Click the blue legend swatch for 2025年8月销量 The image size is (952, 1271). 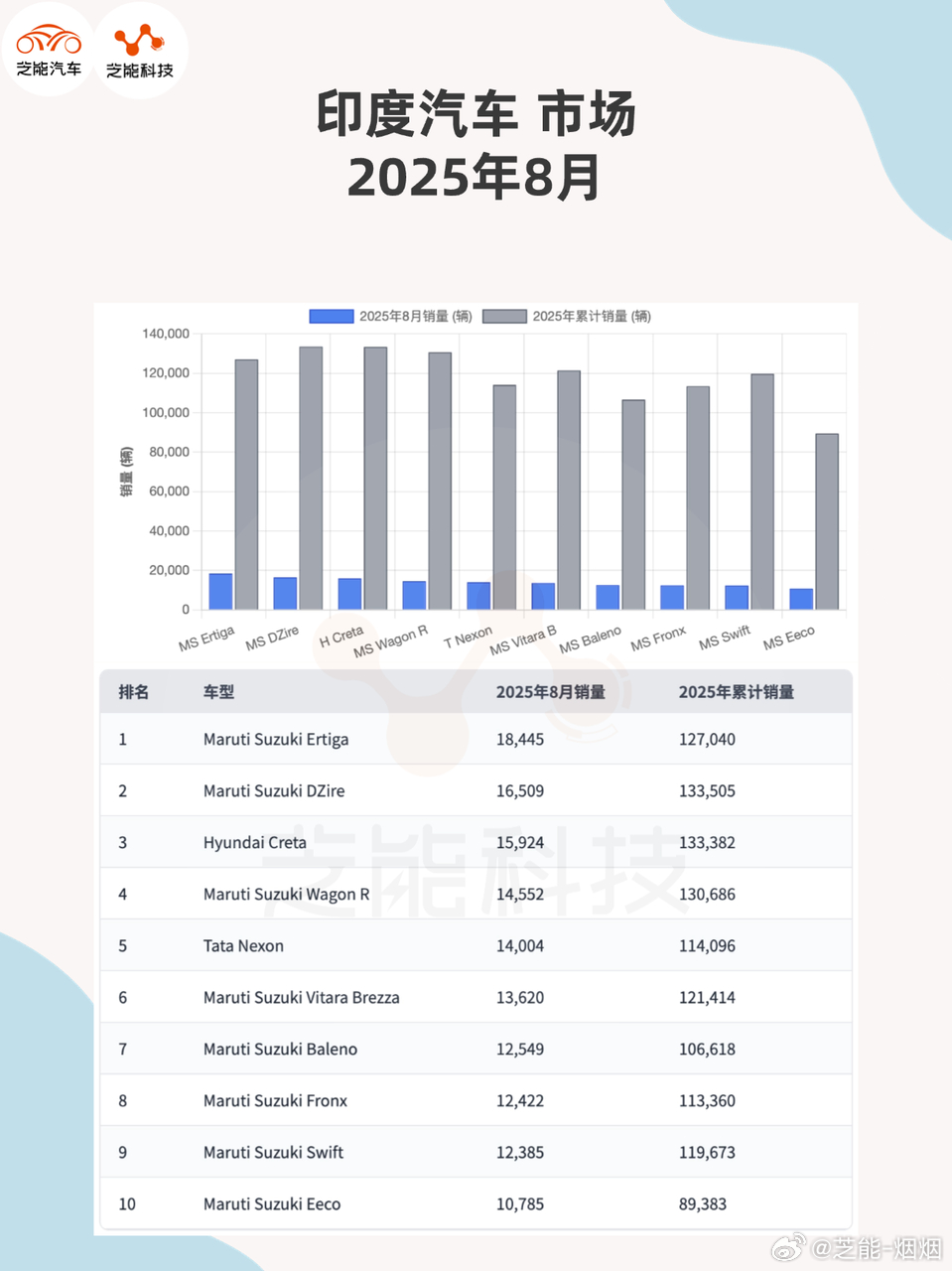pos(332,316)
